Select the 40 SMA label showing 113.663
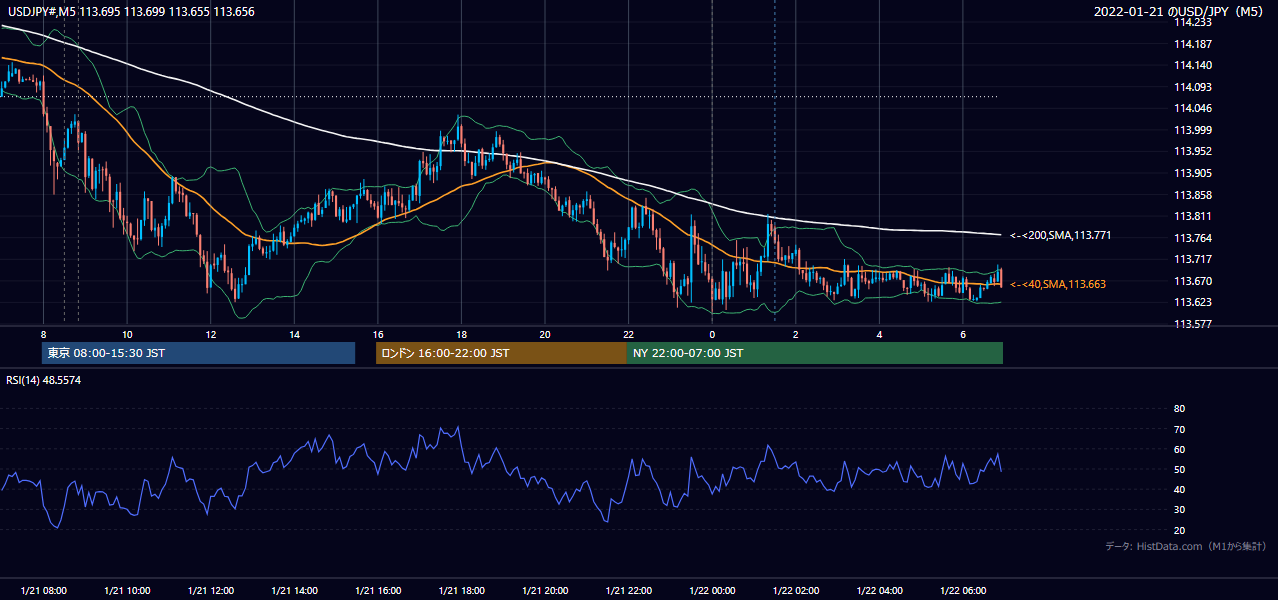Image resolution: width=1278 pixels, height=600 pixels. [x=1057, y=284]
